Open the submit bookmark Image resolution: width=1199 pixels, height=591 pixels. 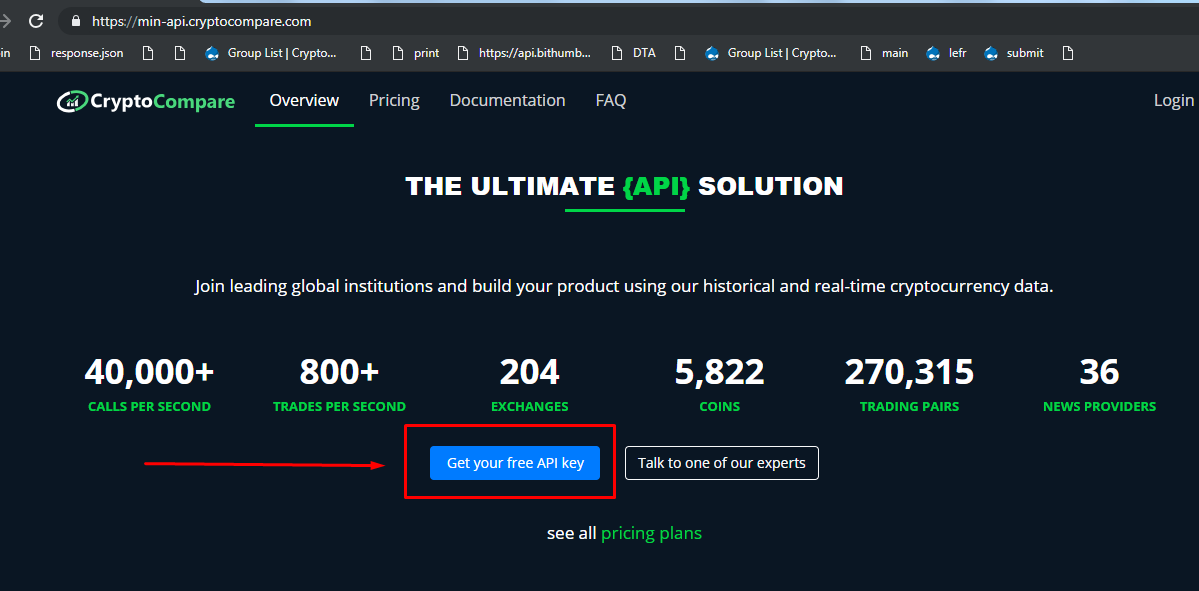coord(1014,54)
